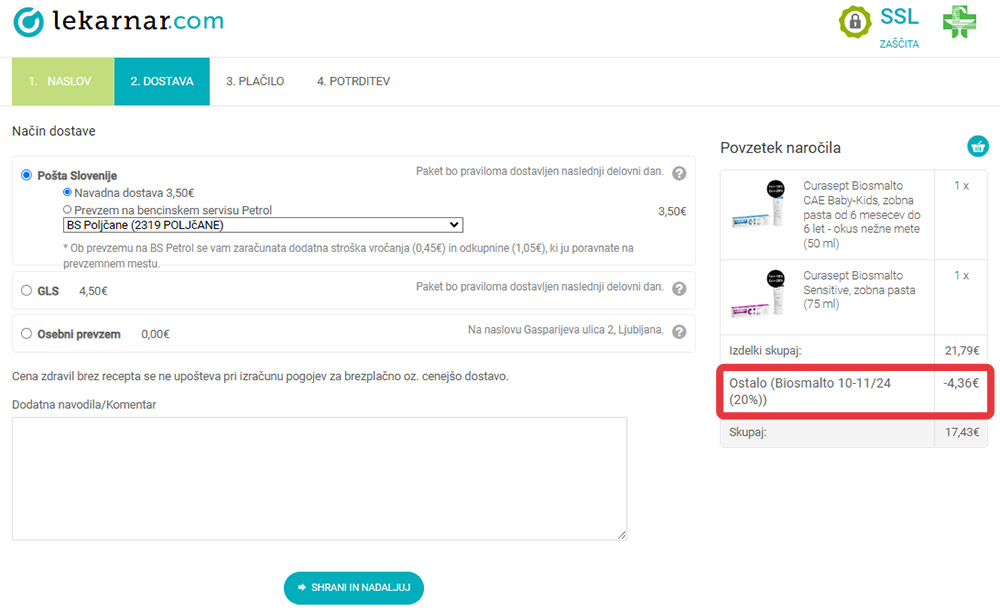Open the 3. Plačilo step tab
Screen dimensions: 1000x612
click(x=255, y=82)
